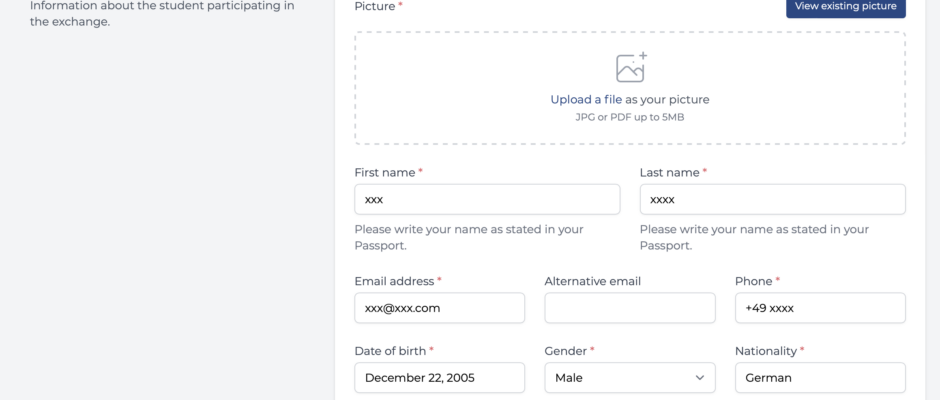
Task: Focus the First name field containing xxx
Action: click(x=487, y=200)
